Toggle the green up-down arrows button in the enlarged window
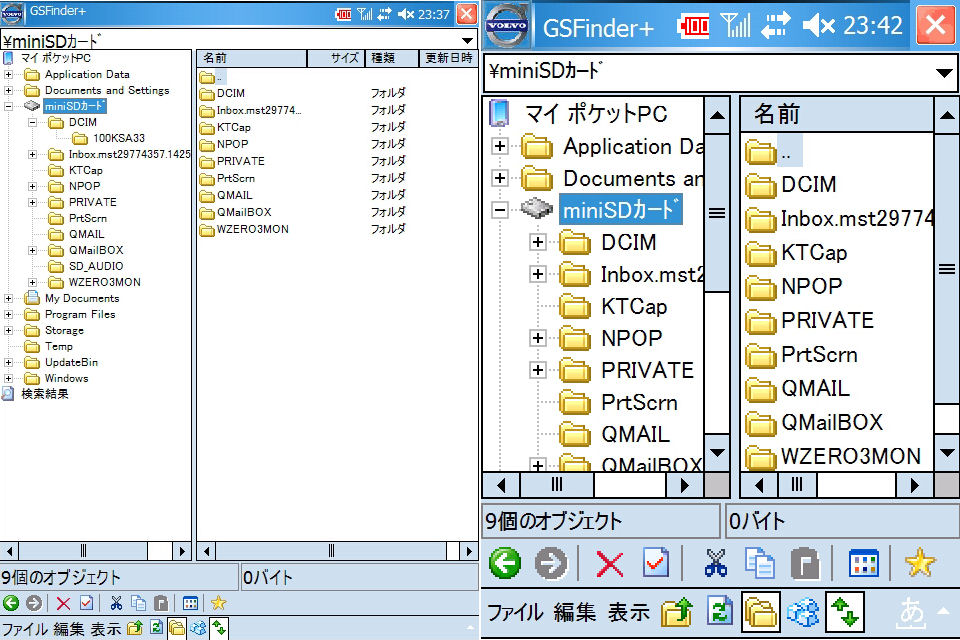Screen dimensions: 960x640 (x=843, y=612)
